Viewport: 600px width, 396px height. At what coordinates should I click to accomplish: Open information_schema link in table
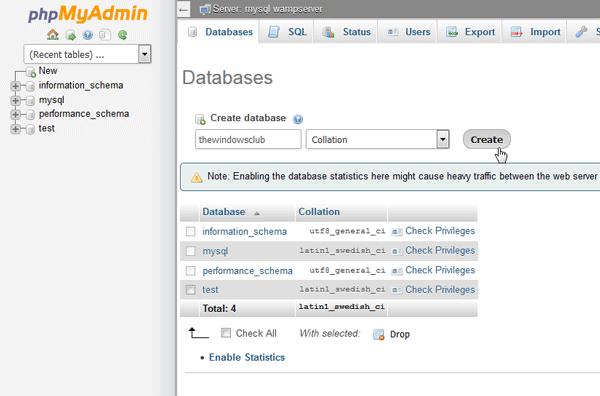click(245, 231)
